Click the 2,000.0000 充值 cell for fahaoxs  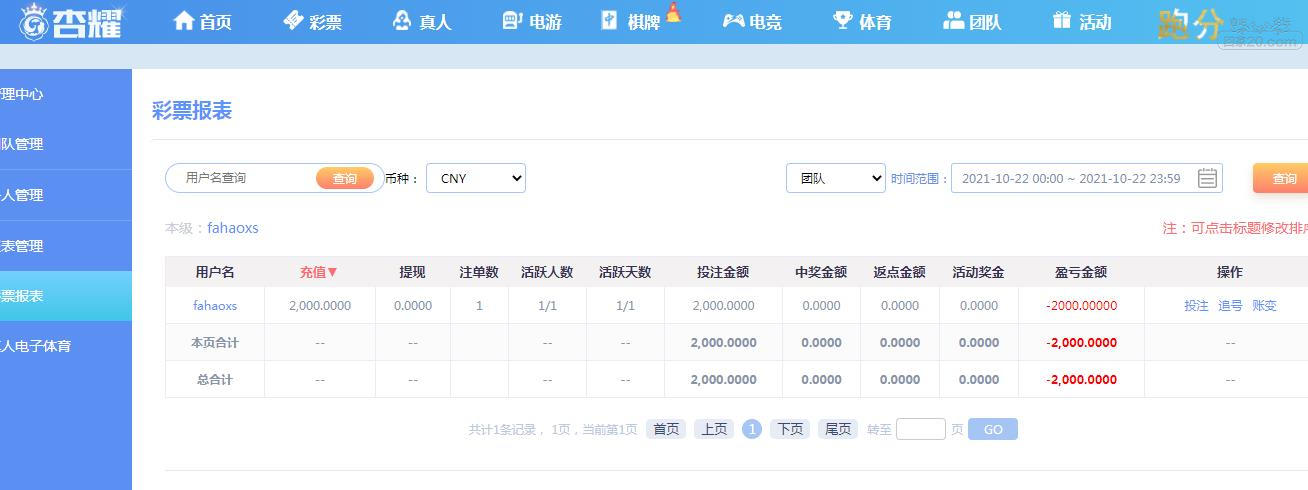319,305
